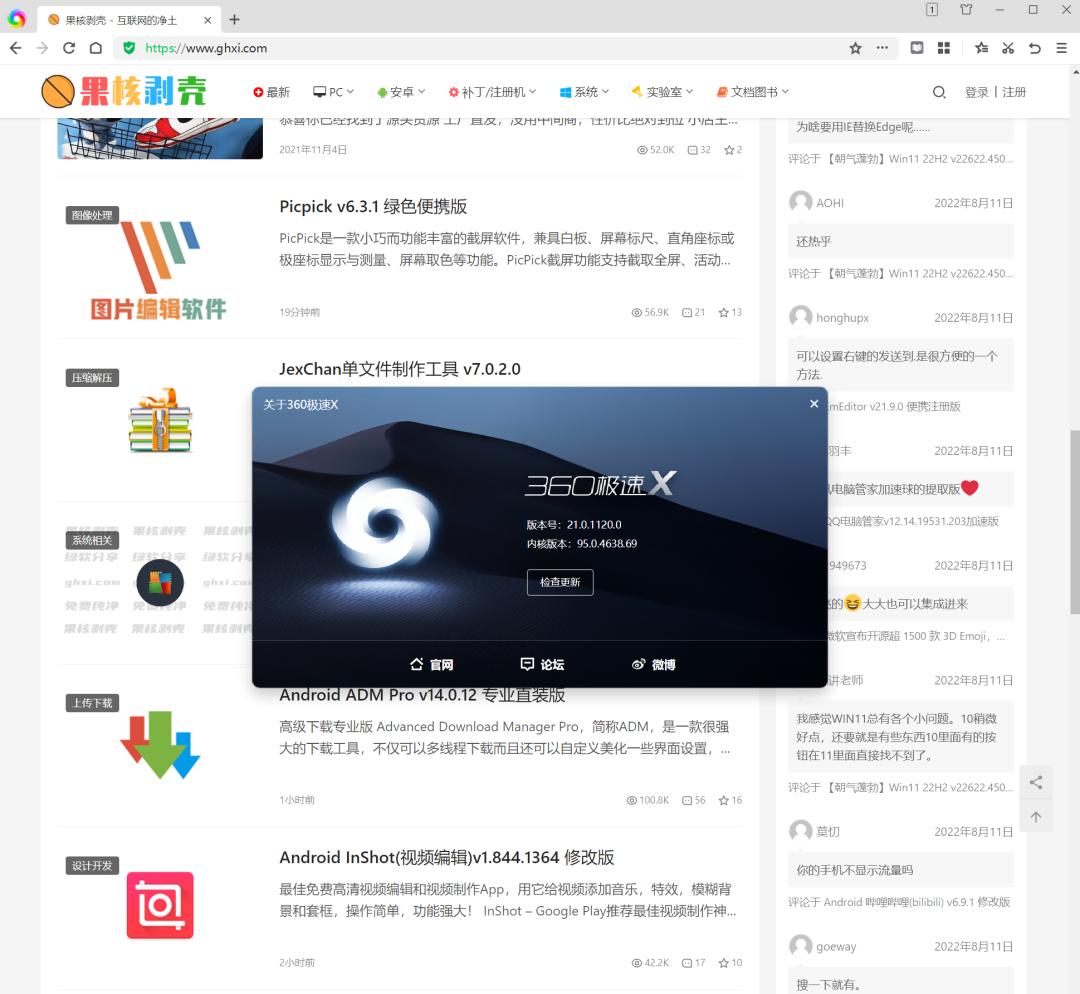Click the 官网 home icon in dialog
Viewport: 1080px width, 994px height.
point(432,664)
